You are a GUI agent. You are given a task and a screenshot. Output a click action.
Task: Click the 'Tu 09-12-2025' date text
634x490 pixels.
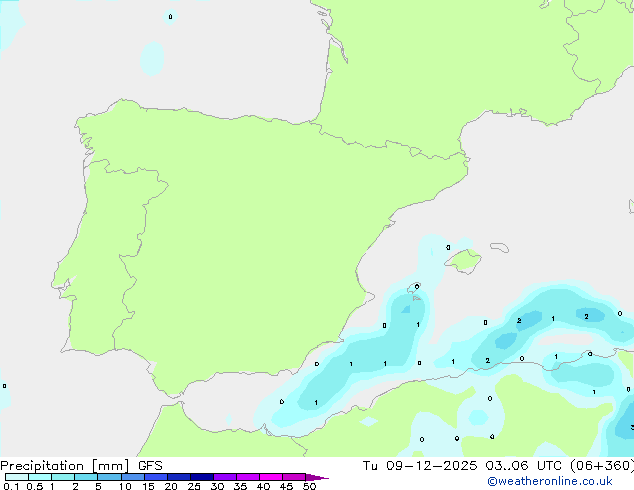[420, 466]
